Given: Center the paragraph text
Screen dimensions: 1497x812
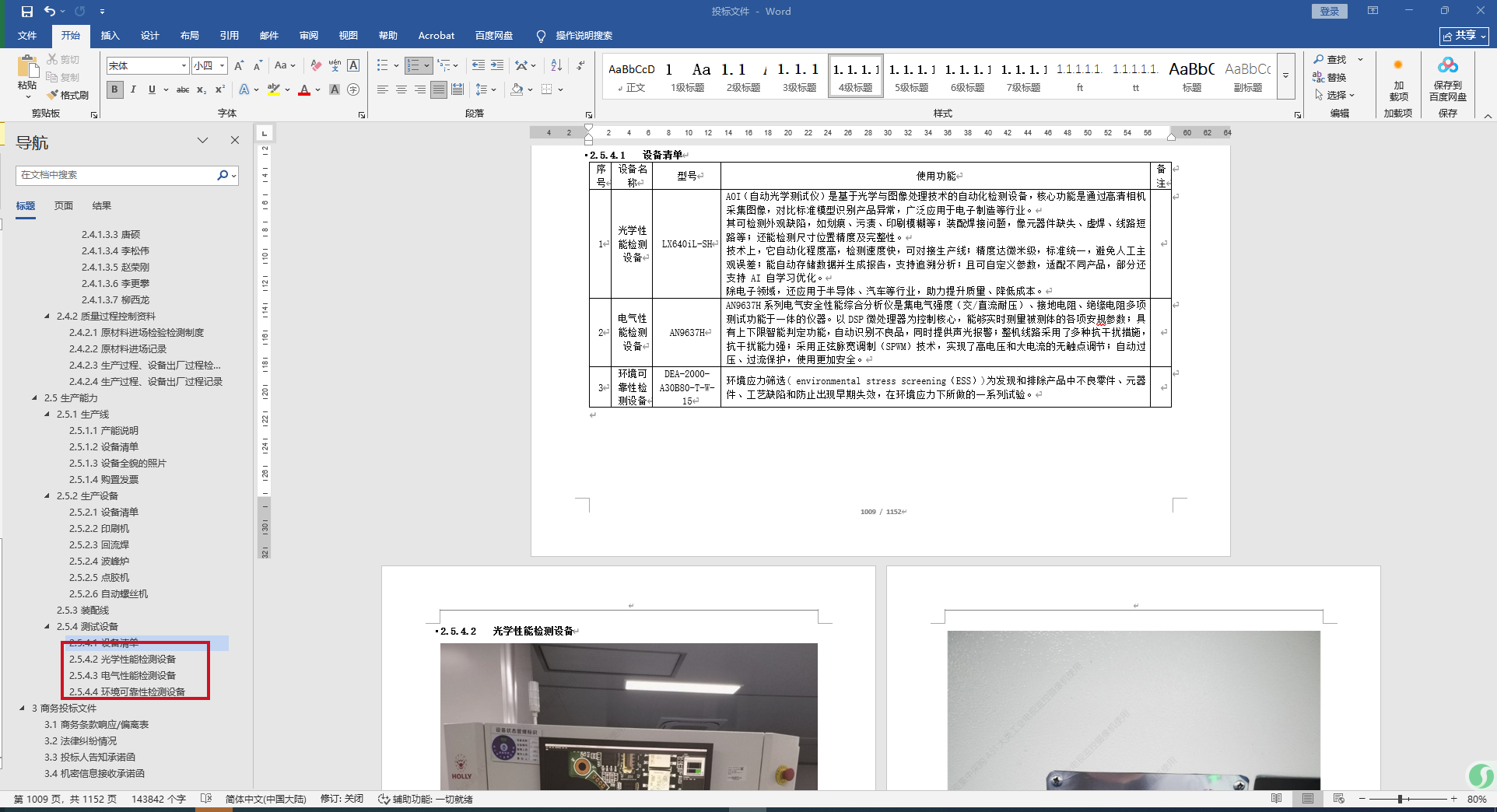Looking at the screenshot, I should (x=401, y=89).
